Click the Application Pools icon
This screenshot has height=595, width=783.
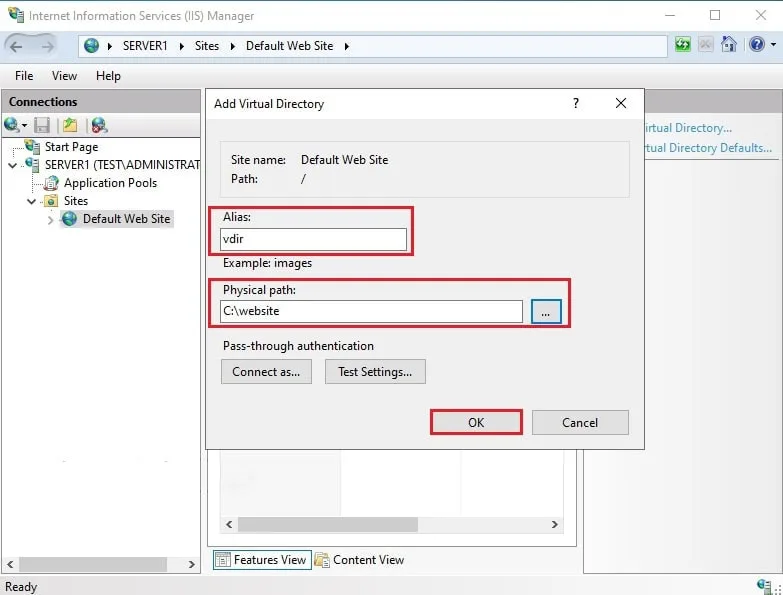[x=51, y=183]
